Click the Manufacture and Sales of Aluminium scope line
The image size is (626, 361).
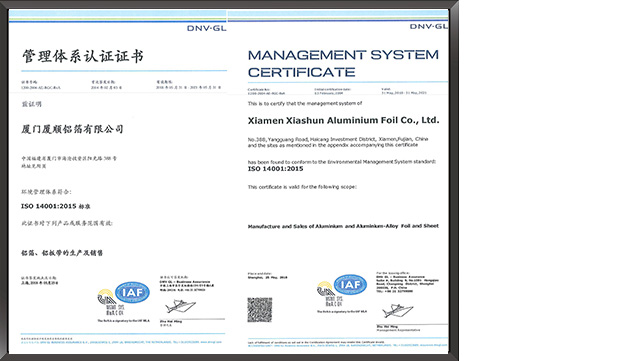[x=343, y=226]
